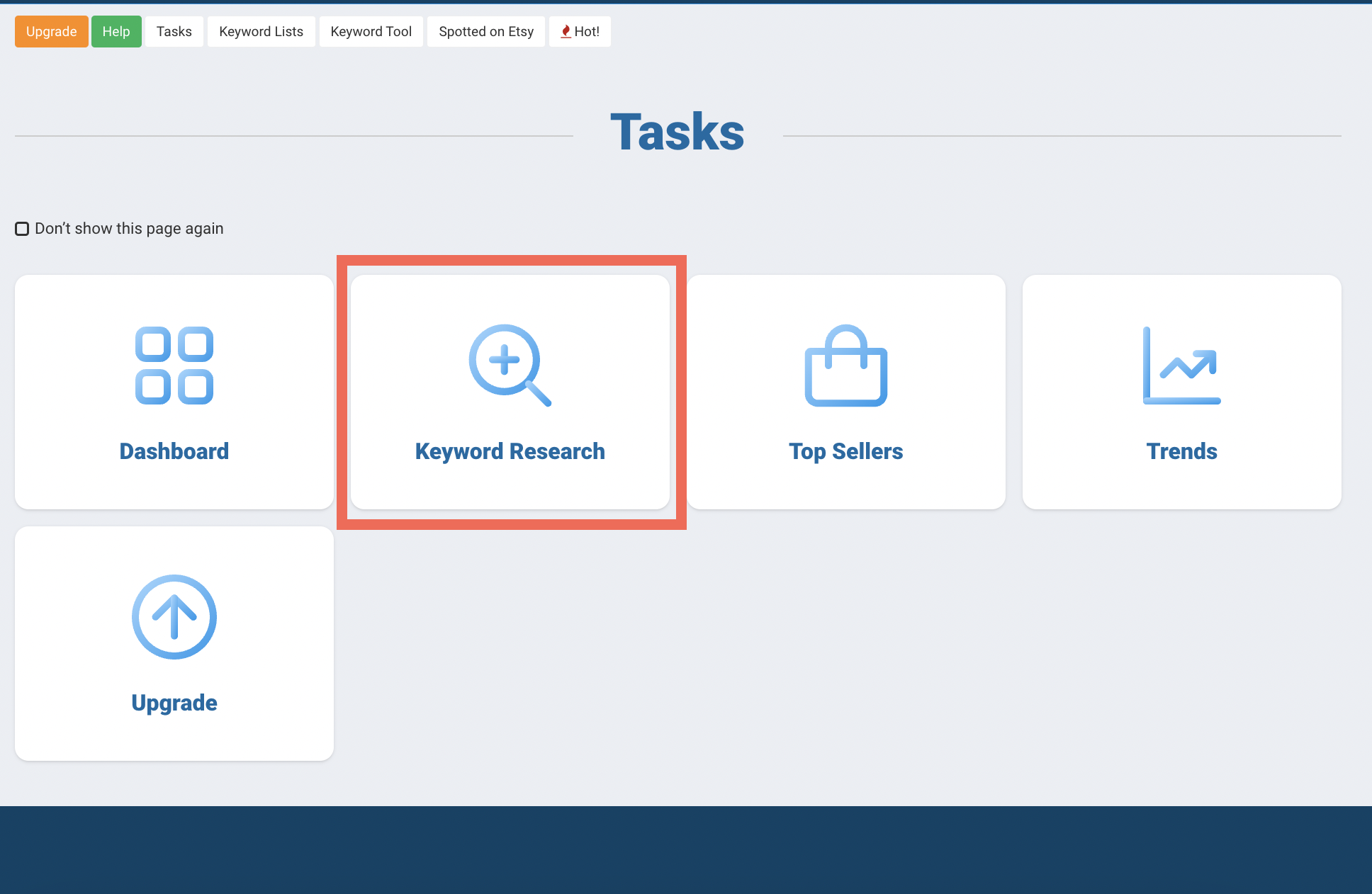This screenshot has width=1372, height=894.
Task: Open the Top Sellers title link
Action: (x=845, y=451)
